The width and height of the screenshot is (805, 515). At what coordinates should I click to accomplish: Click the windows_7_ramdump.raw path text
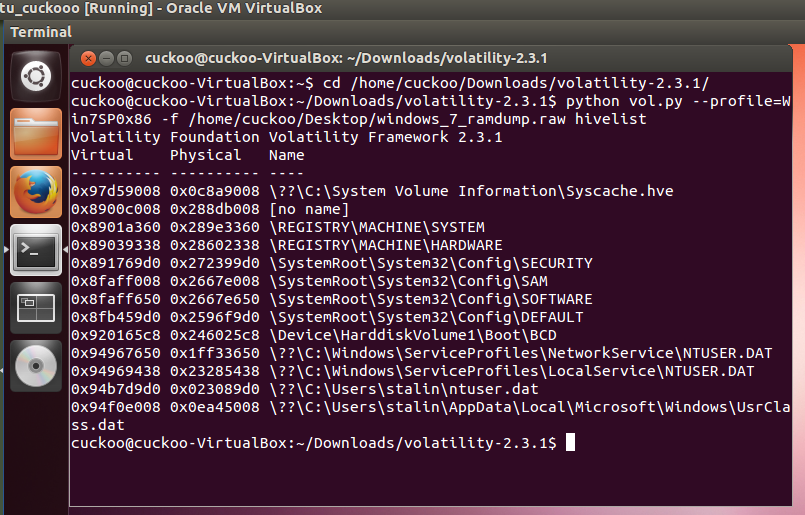pos(377,119)
